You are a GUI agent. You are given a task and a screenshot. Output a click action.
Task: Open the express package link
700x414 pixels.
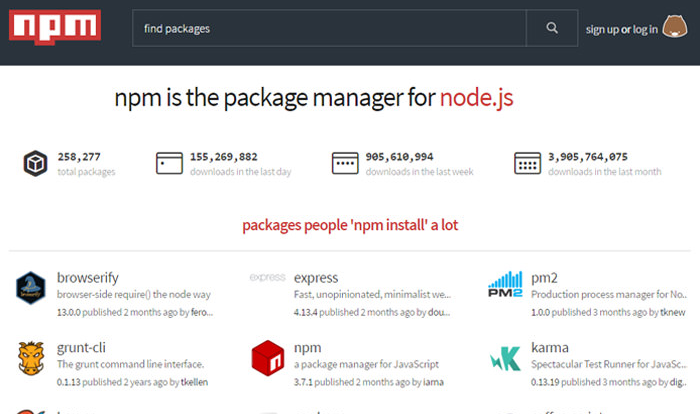pos(316,278)
